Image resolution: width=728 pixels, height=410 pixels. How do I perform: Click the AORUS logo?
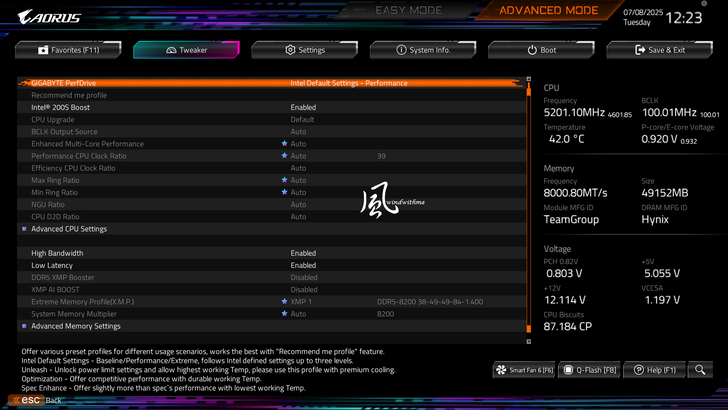point(49,17)
